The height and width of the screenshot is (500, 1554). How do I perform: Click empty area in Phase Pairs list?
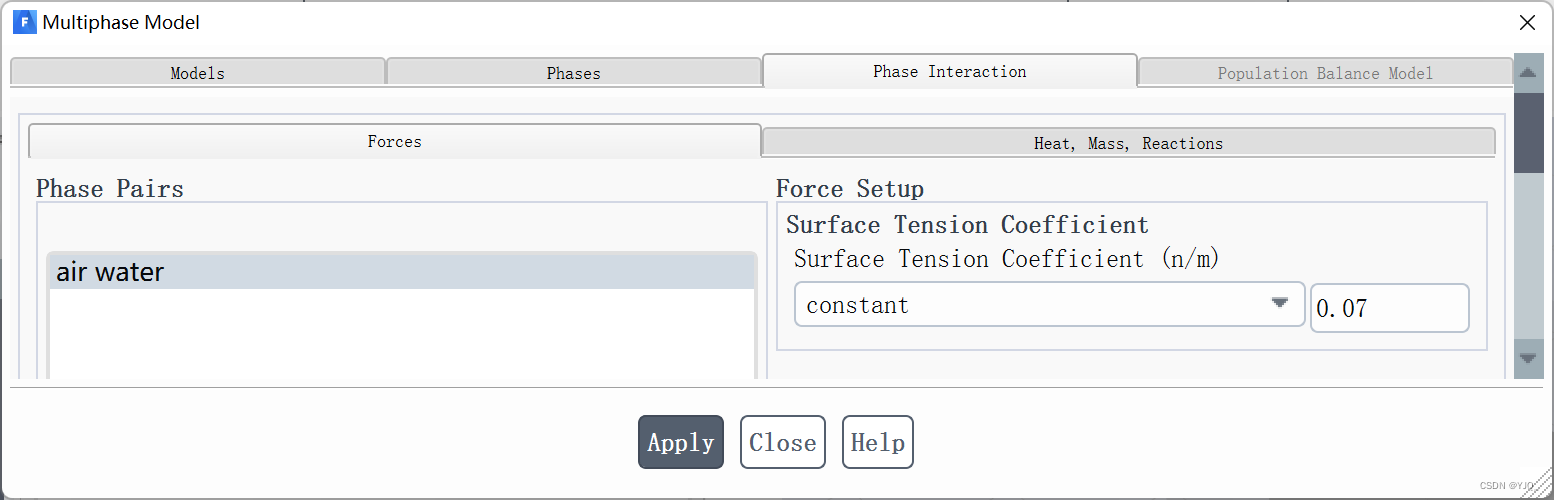pyautogui.click(x=402, y=335)
